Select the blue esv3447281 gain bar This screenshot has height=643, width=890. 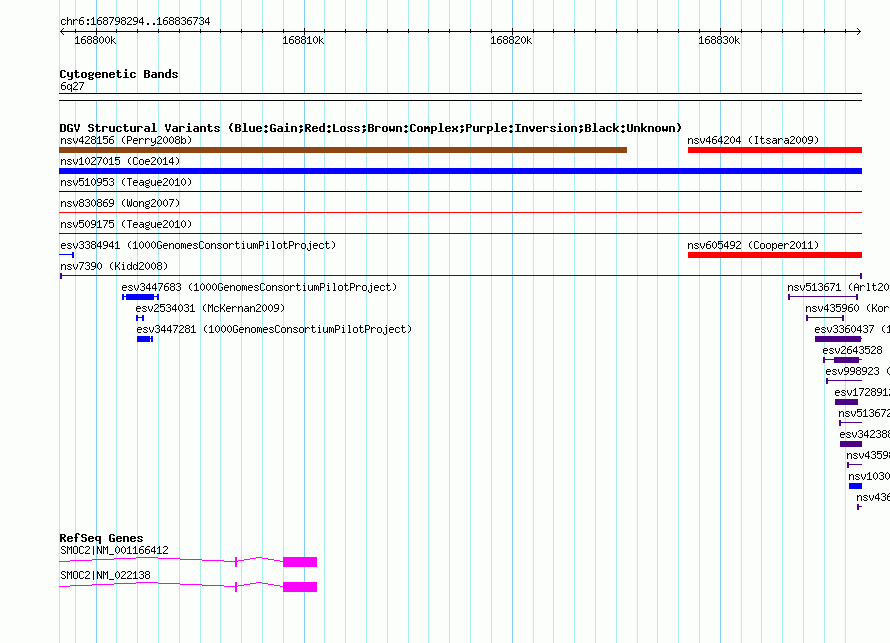145,339
